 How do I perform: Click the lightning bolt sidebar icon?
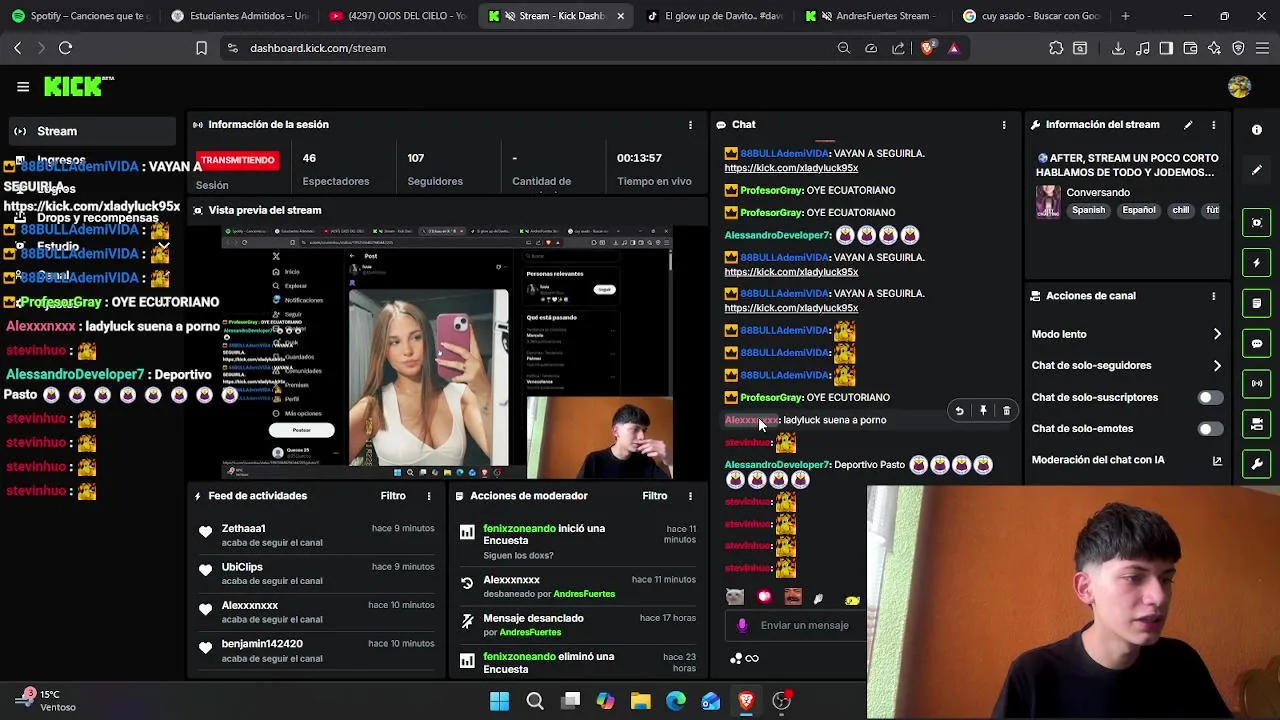pos(1257,263)
